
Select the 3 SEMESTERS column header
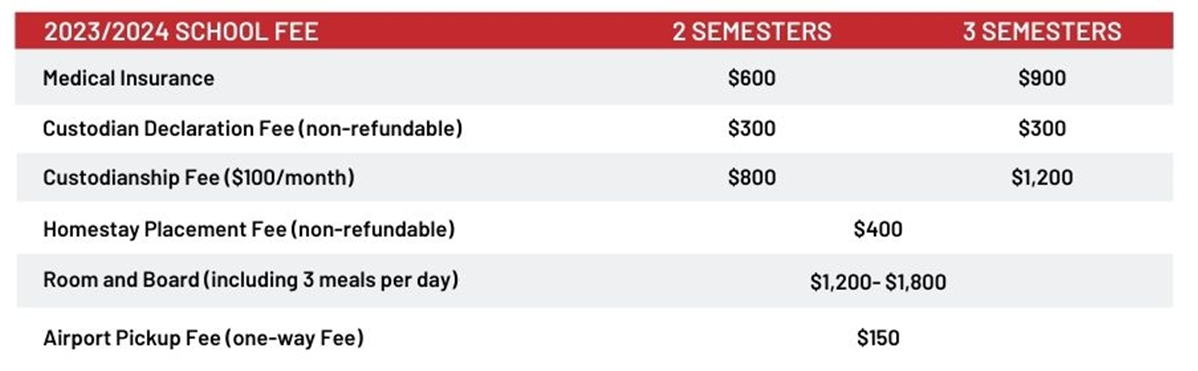1041,31
